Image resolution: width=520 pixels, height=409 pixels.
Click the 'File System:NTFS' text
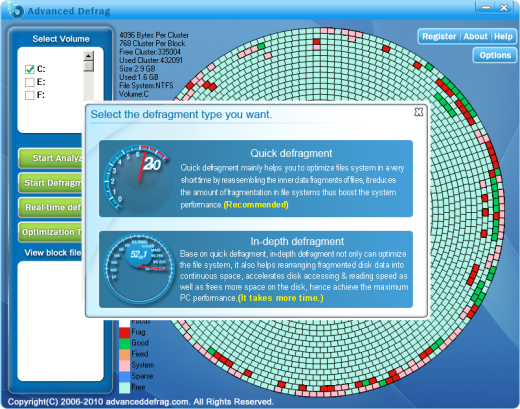click(146, 86)
